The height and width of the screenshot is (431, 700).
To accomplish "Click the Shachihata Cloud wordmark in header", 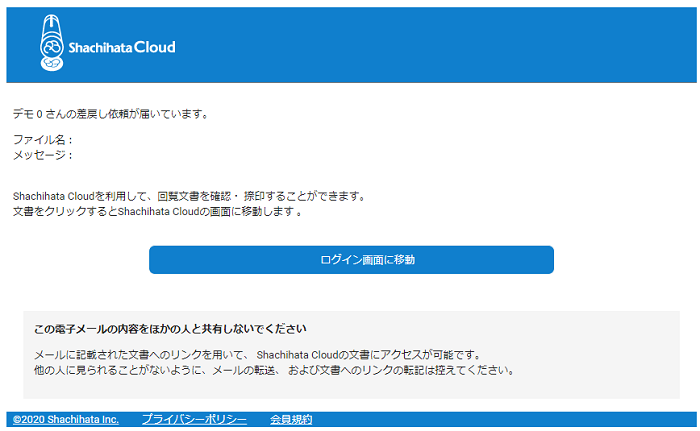I will click(x=122, y=47).
